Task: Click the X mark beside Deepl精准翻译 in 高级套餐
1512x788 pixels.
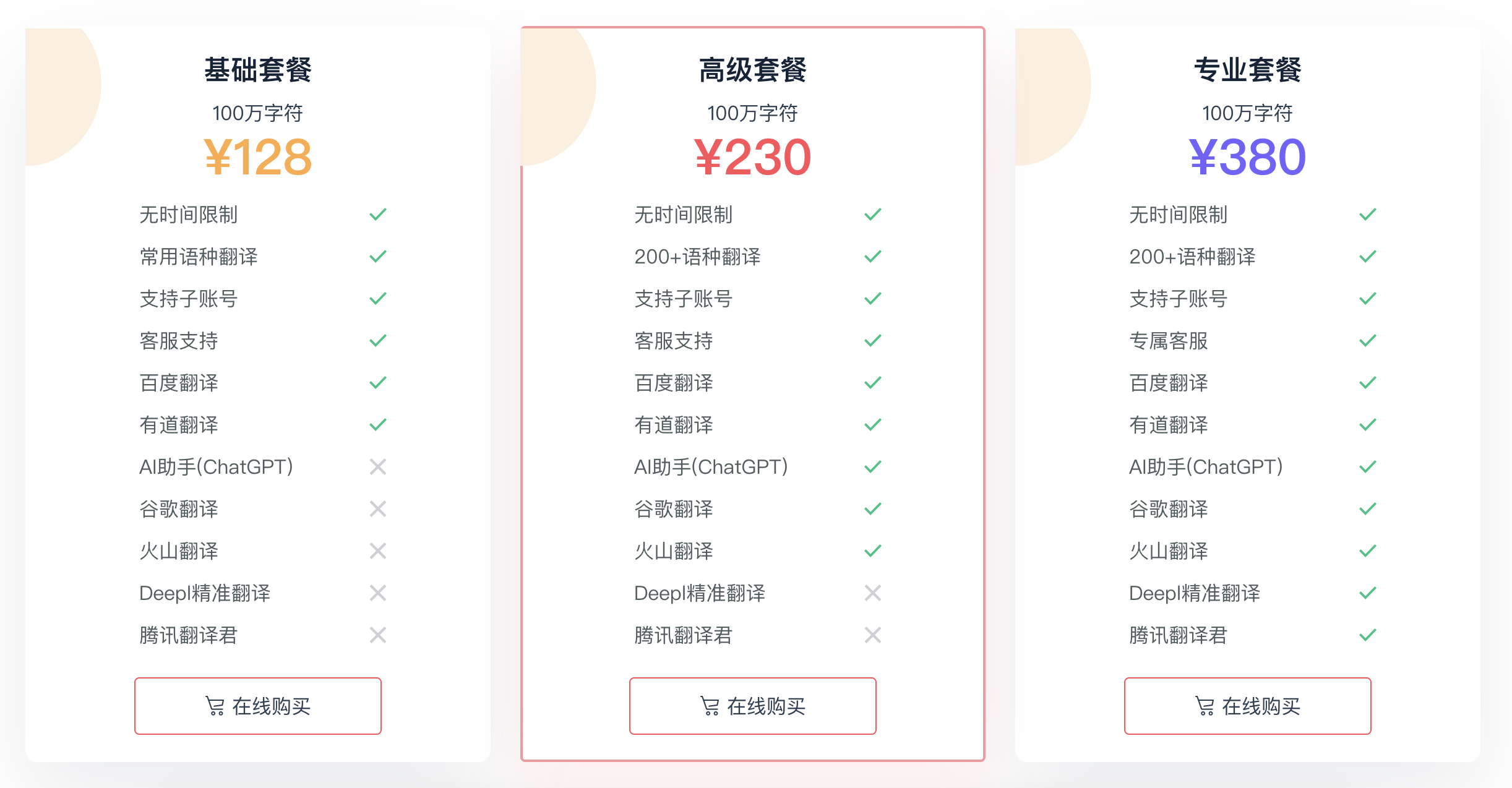Action: (x=872, y=593)
